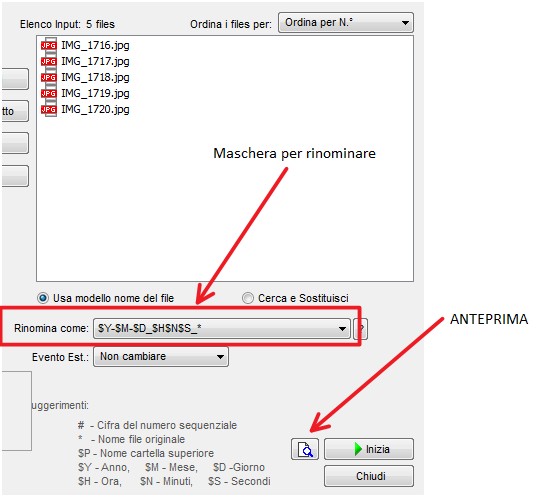
Task: Select file IMG_1717.jpg in the list
Action: tap(95, 61)
